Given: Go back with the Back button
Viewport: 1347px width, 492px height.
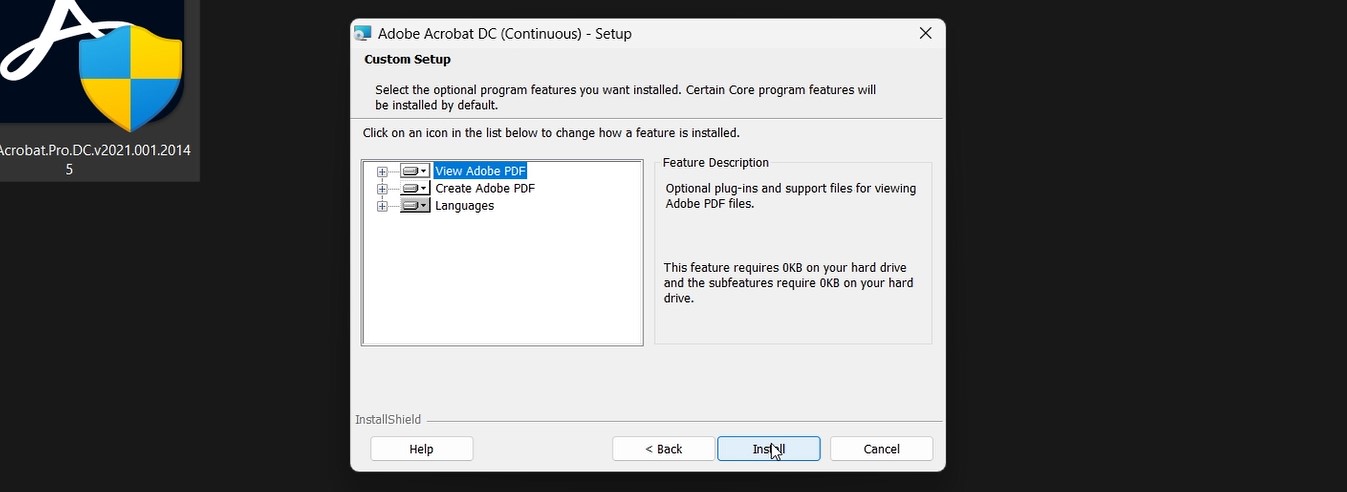Looking at the screenshot, I should [x=663, y=449].
